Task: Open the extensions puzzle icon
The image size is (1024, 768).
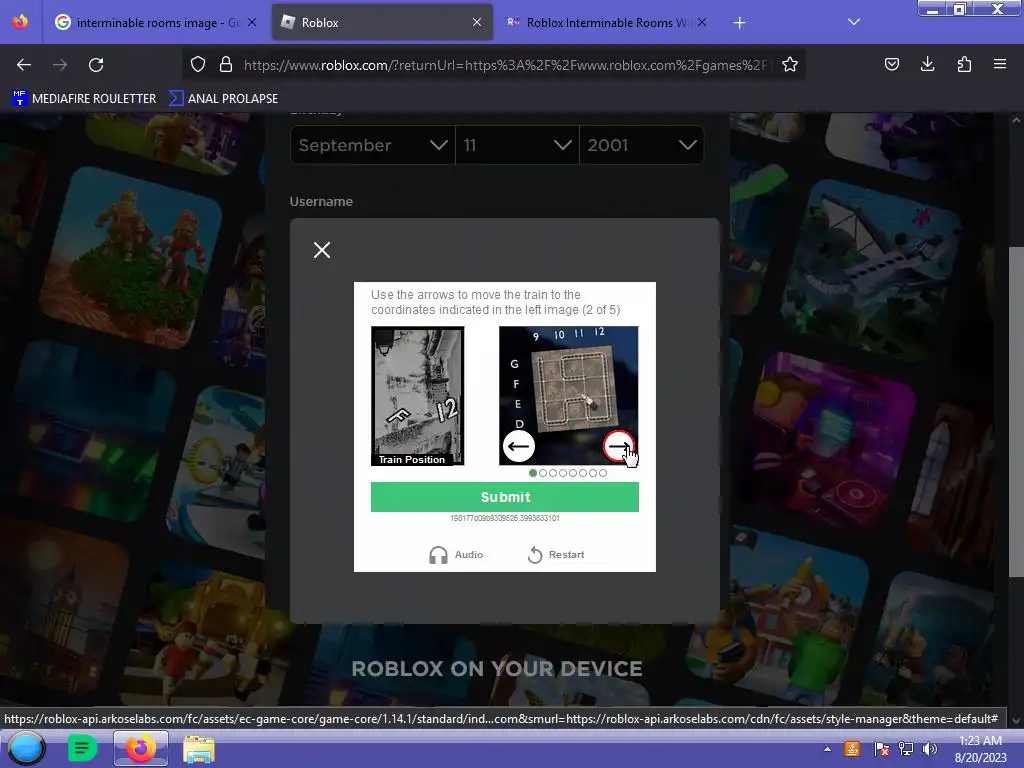Action: [964, 64]
